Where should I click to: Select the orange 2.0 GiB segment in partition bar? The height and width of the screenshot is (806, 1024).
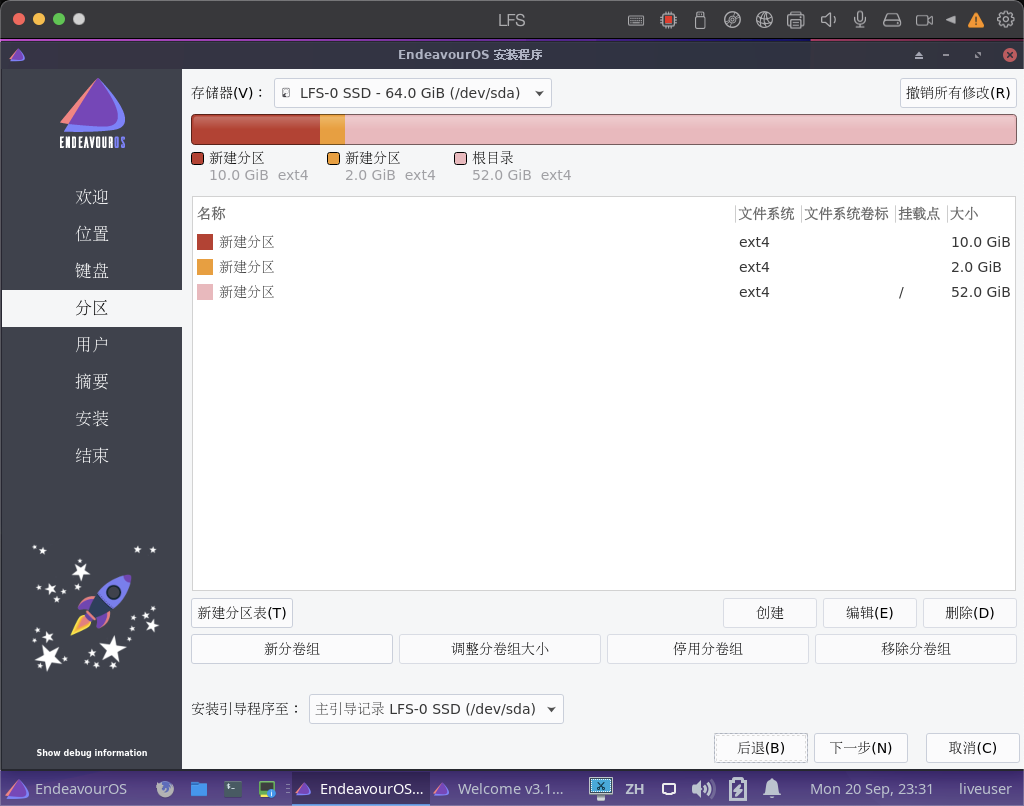click(x=332, y=129)
